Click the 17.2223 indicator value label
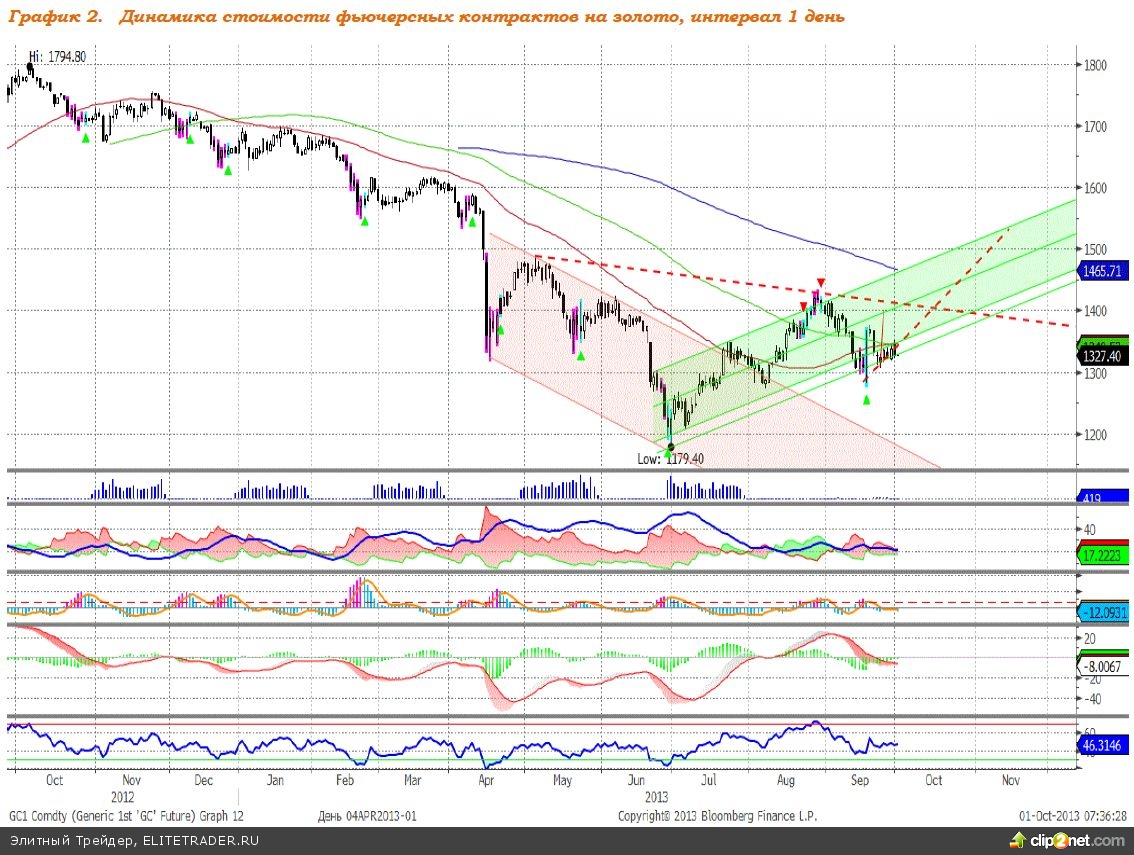This screenshot has height=855, width=1134. click(1104, 554)
